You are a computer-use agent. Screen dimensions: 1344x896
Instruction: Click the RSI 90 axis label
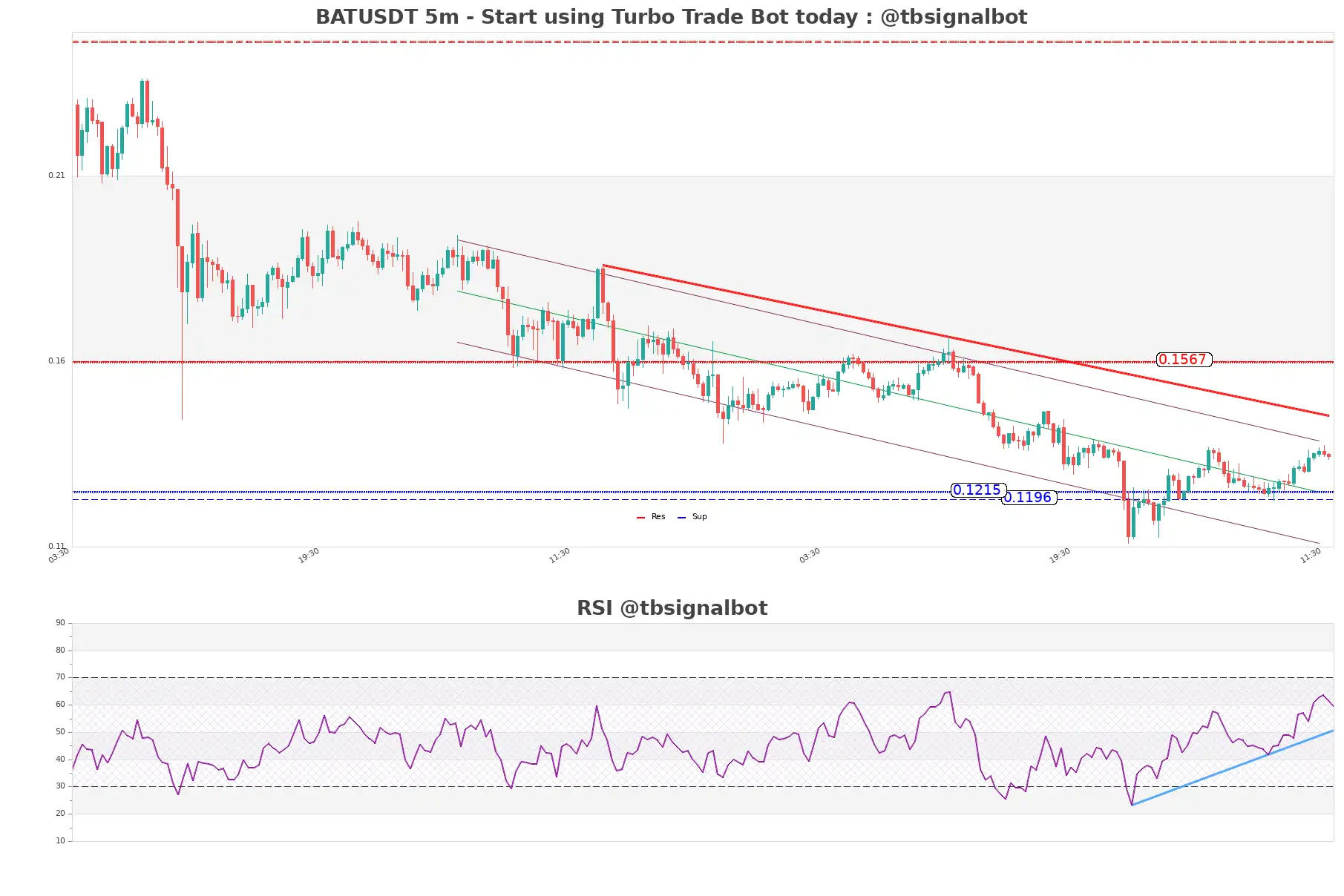(60, 623)
